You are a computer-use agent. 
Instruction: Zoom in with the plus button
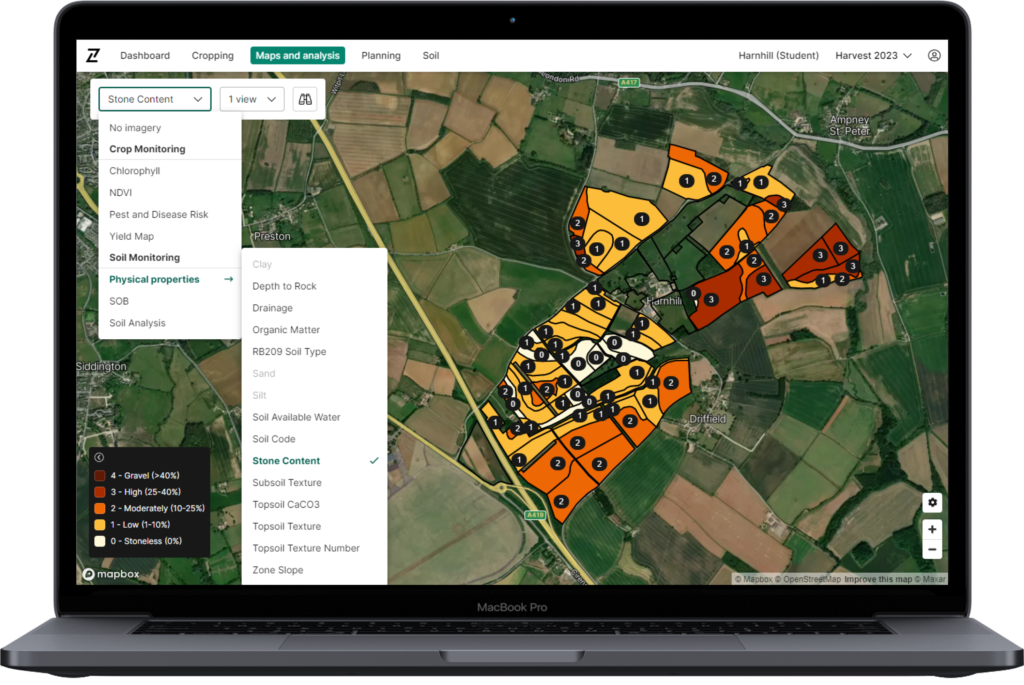(x=932, y=529)
